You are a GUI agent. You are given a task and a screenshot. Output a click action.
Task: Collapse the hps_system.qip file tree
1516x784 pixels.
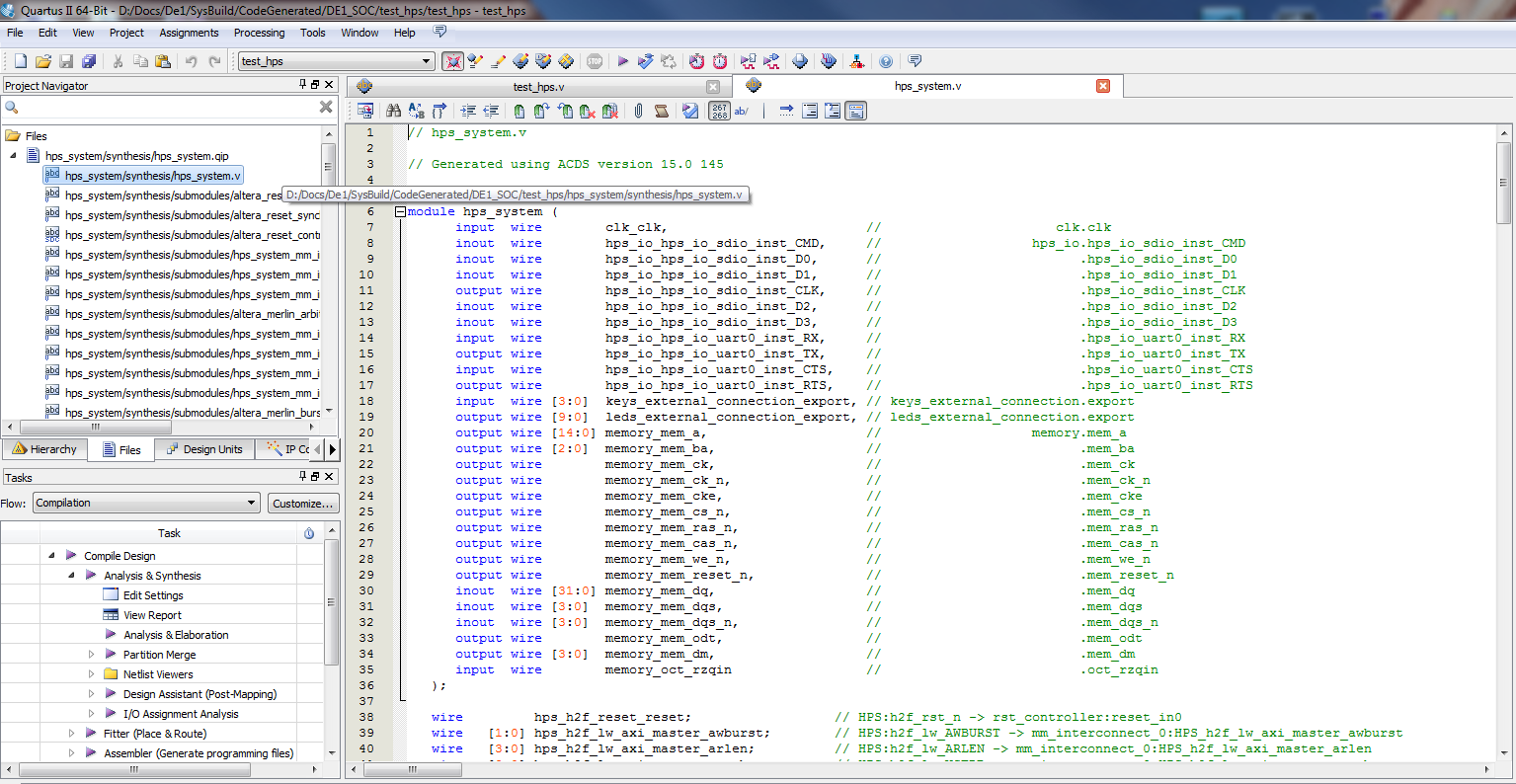pyautogui.click(x=14, y=156)
